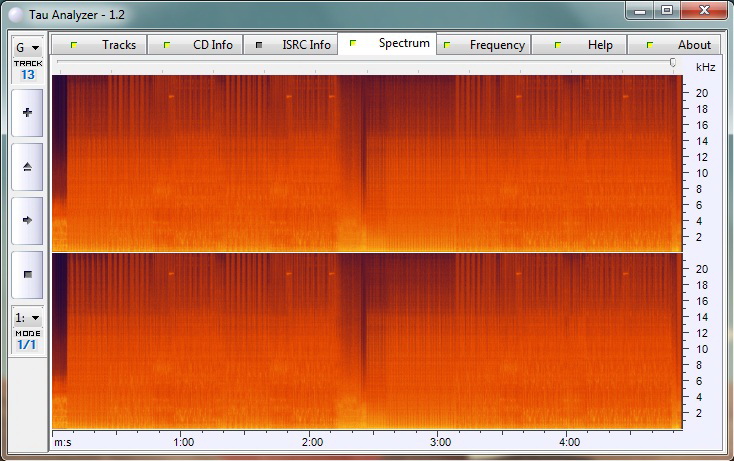Click the lower channel spectrogram

point(367,341)
